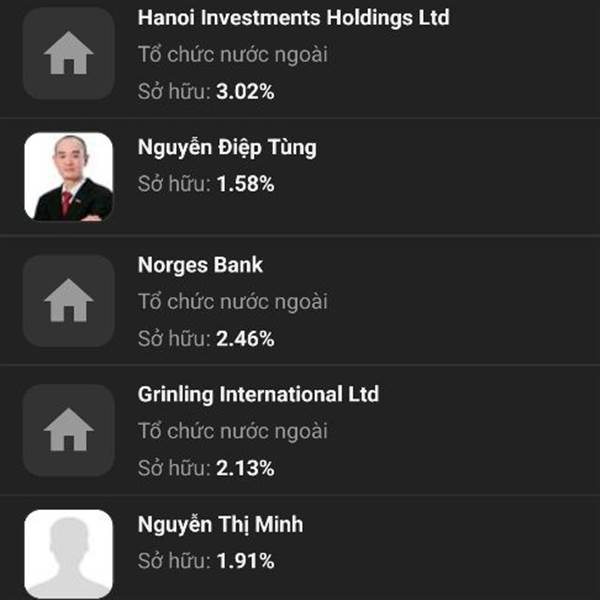Open Nguyễn Điệp Tùng's profile photo
600x600 pixels.
click(x=69, y=177)
